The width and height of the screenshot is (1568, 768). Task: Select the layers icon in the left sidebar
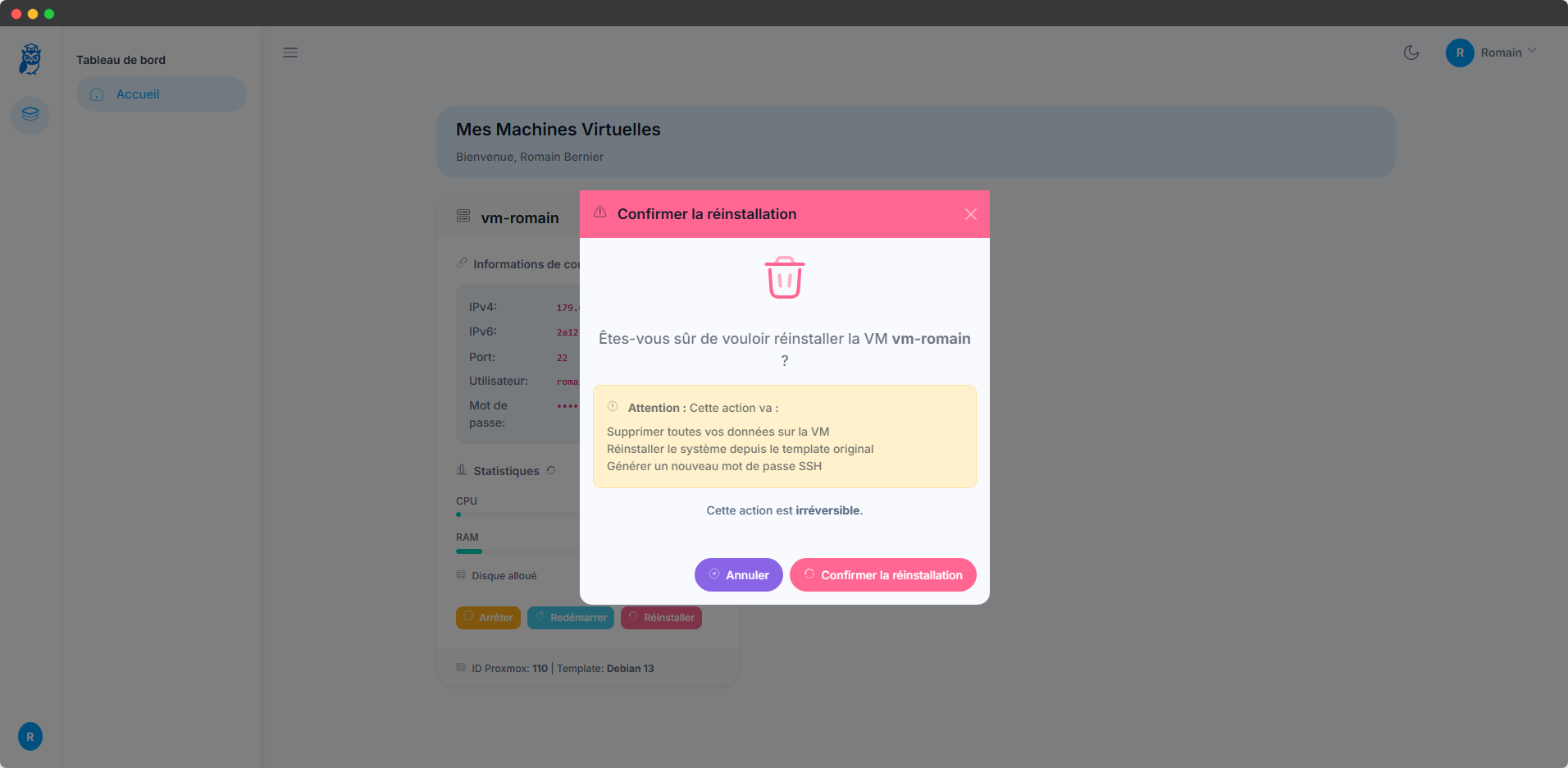[x=30, y=115]
